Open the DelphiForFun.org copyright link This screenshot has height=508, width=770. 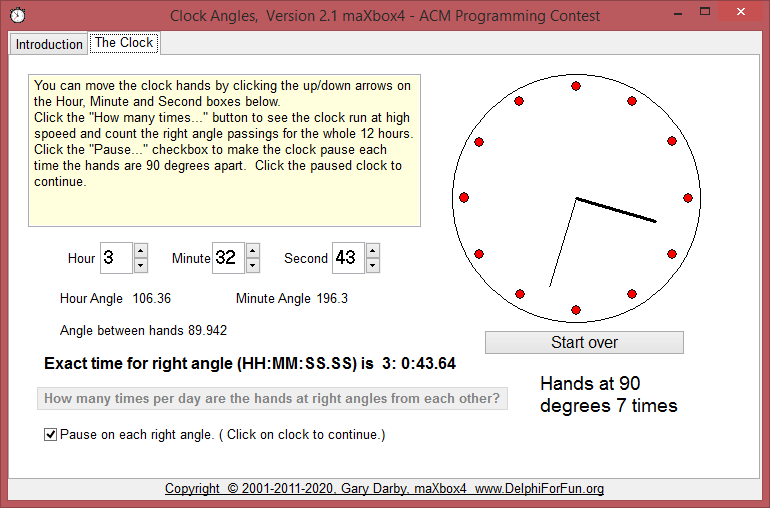point(384,489)
